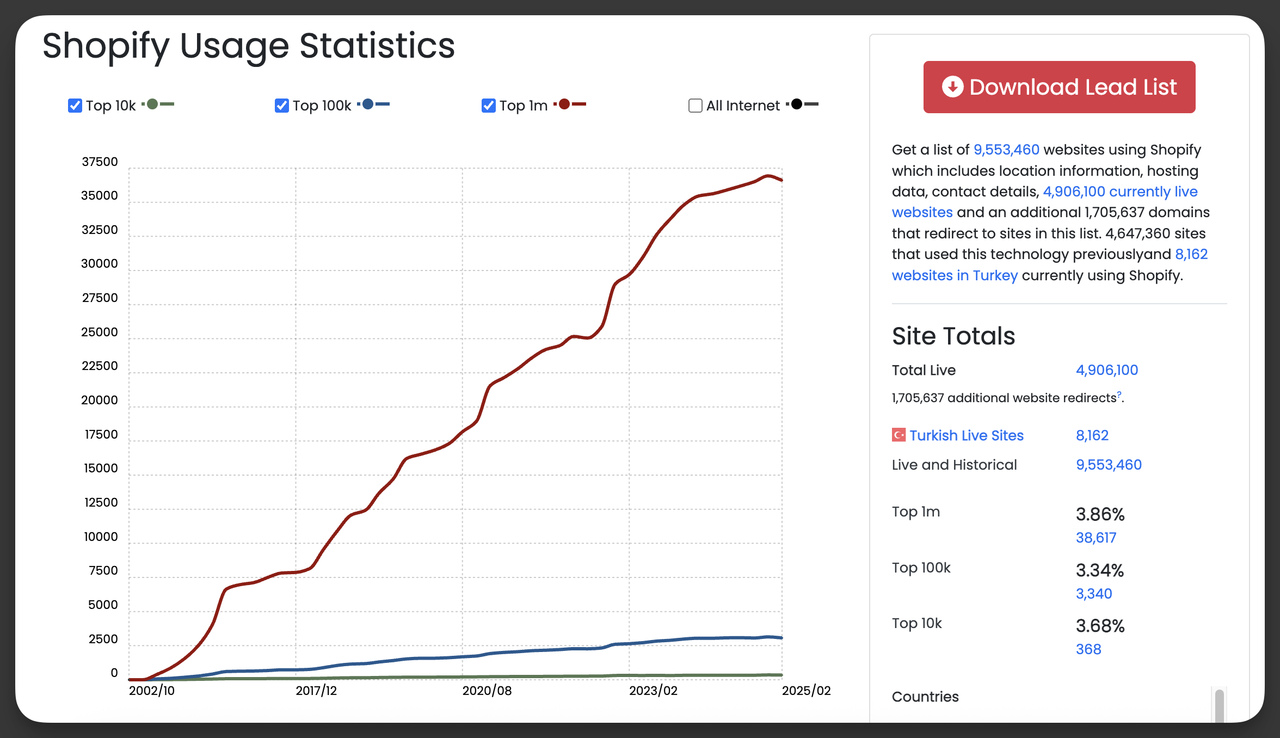Click the Top 1m 38,617 count link
The image size is (1280, 738).
click(x=1096, y=538)
